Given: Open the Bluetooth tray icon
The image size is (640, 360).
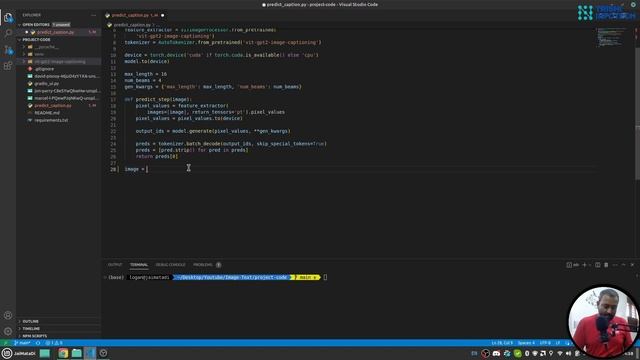Looking at the screenshot, I should pos(527,353).
